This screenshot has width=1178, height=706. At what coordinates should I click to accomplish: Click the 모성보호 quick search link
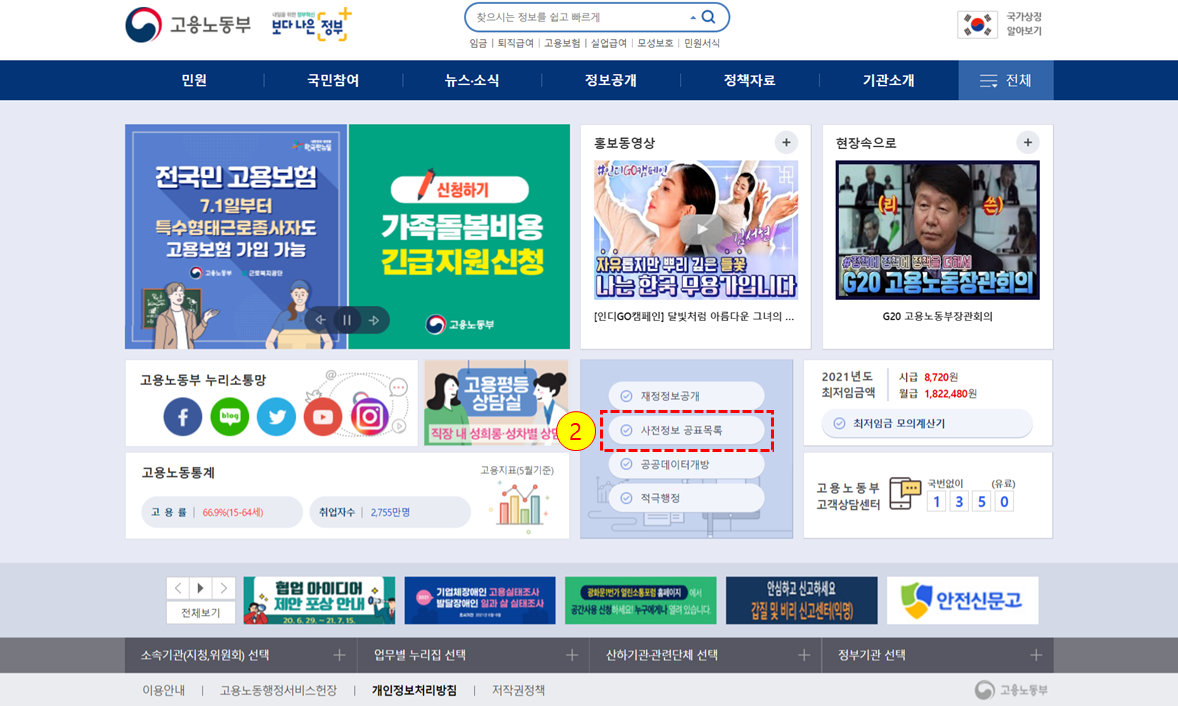655,44
